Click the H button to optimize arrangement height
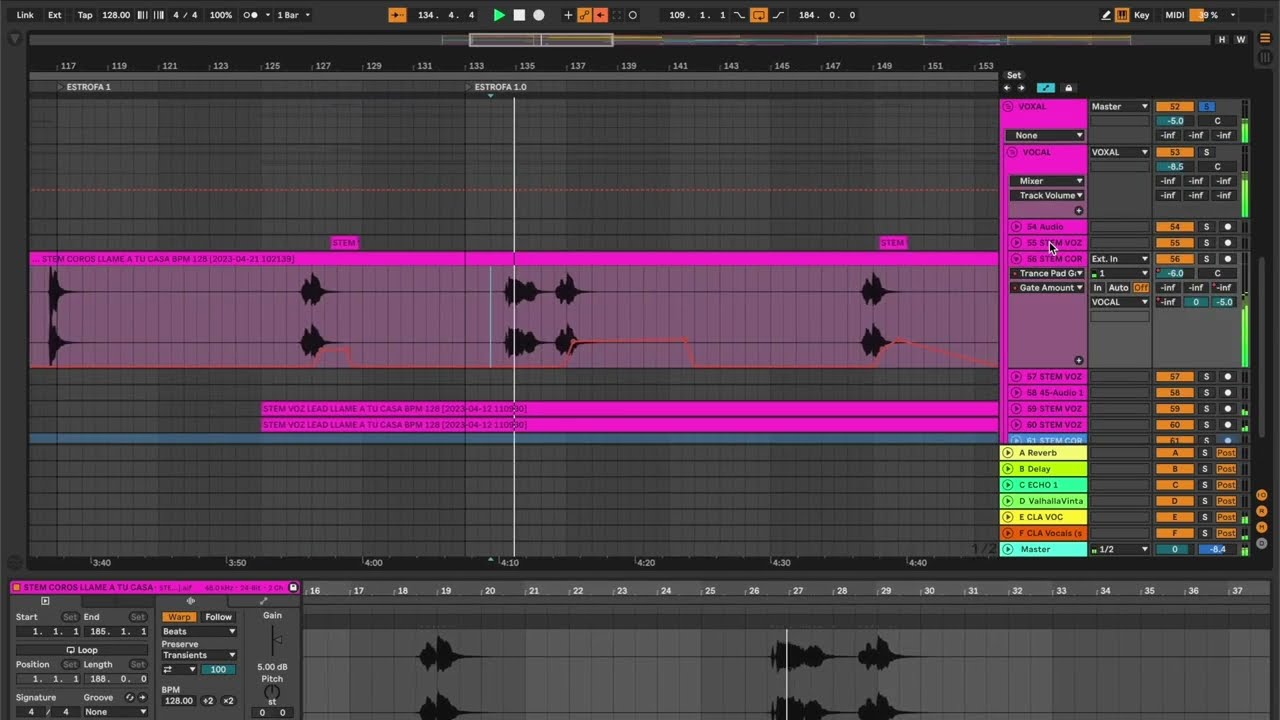Image resolution: width=1280 pixels, height=720 pixels. pos(1221,40)
